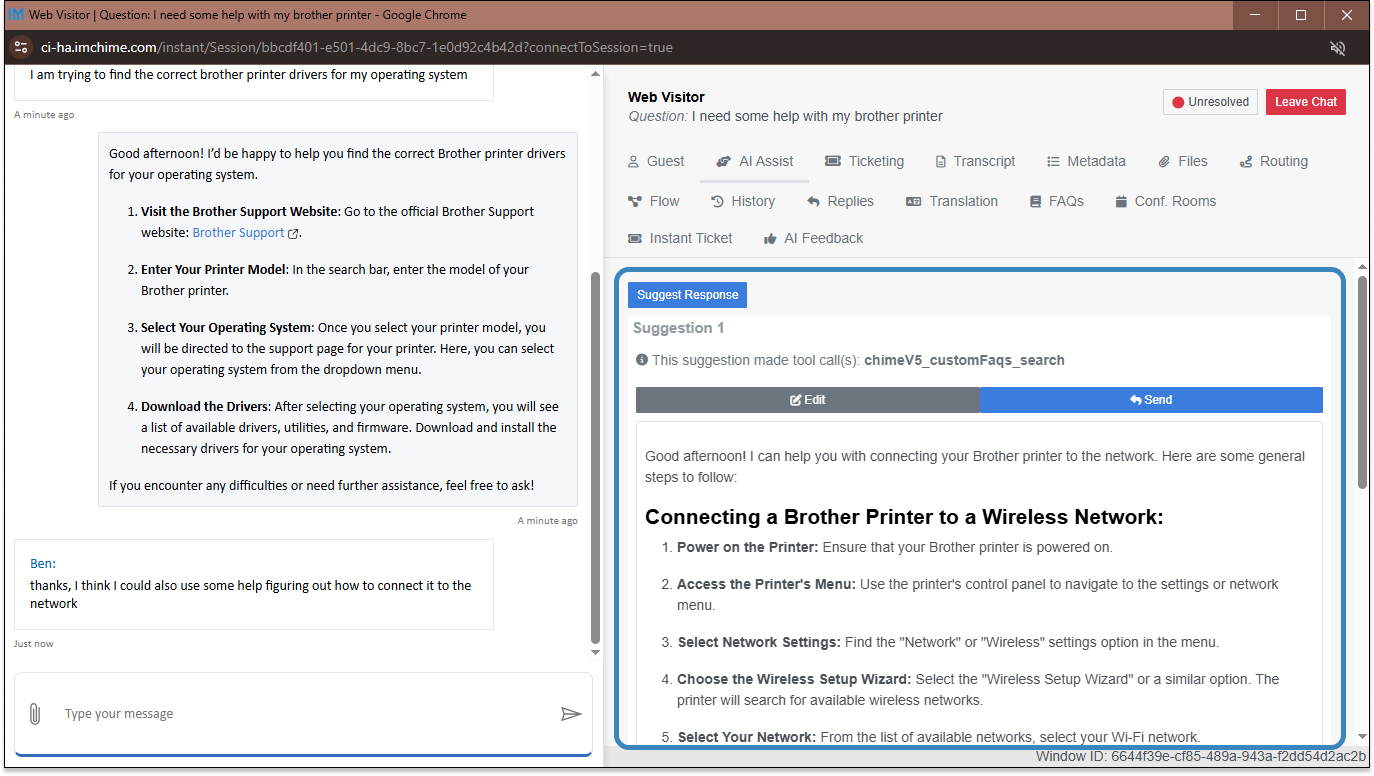Open the Ticketing tab

tap(864, 161)
